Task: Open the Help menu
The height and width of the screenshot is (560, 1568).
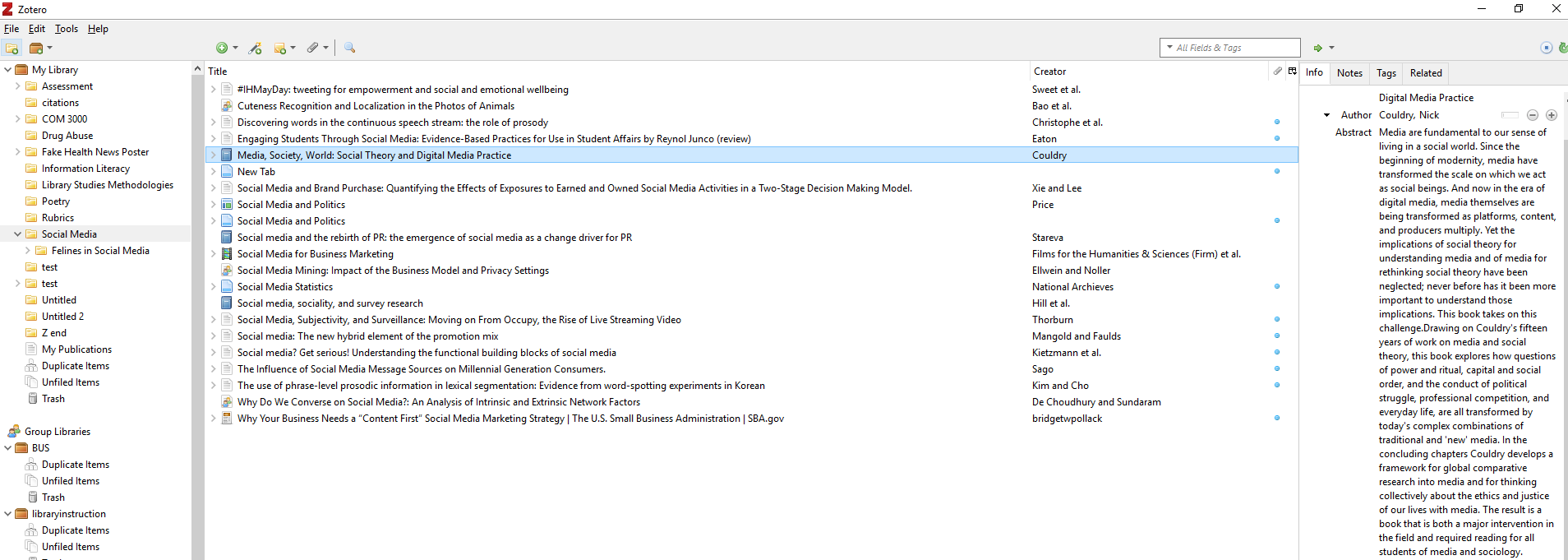Action: tap(98, 29)
